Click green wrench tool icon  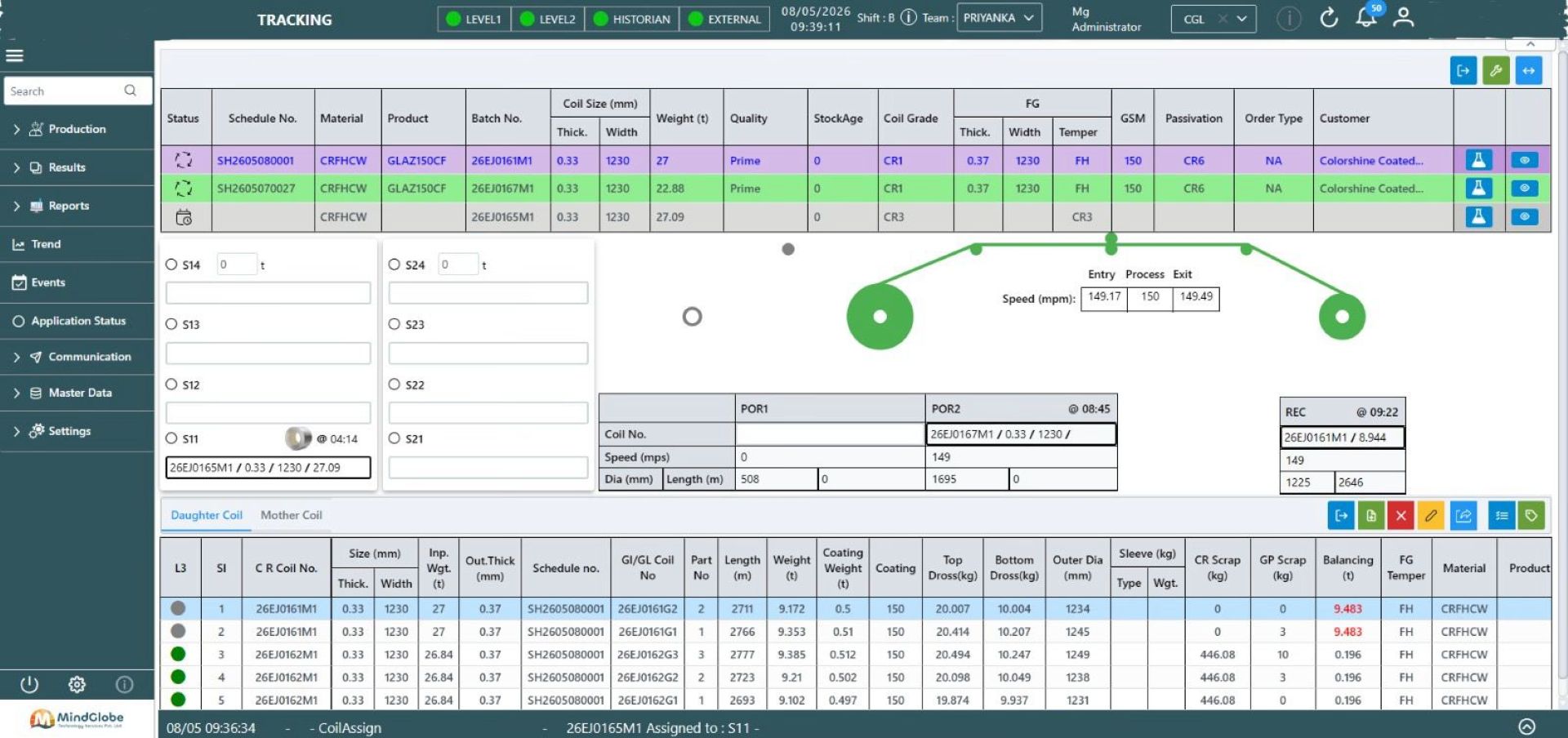coord(1496,71)
